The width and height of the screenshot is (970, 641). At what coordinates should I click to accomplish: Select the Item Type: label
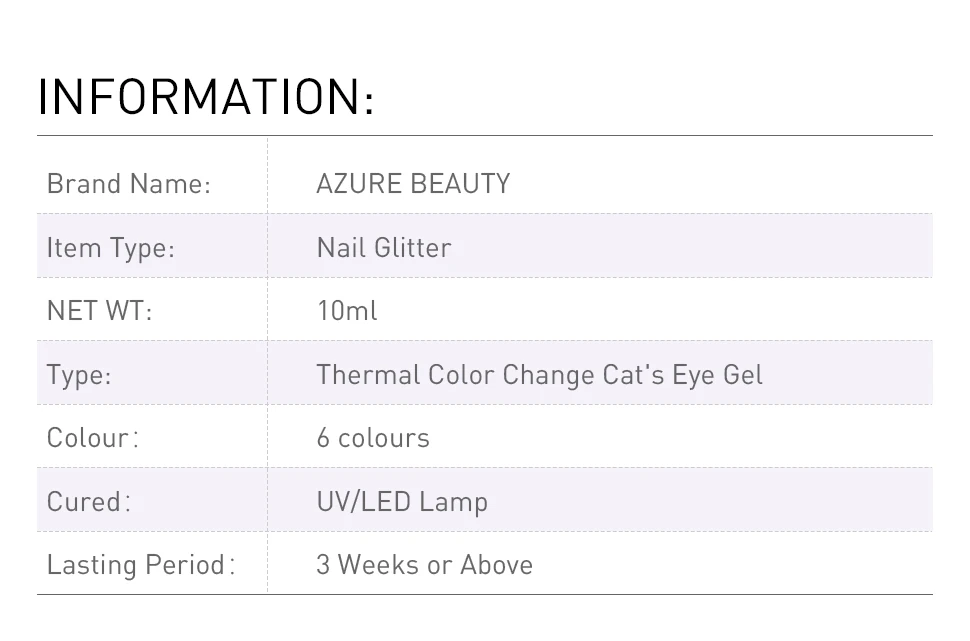pos(111,248)
